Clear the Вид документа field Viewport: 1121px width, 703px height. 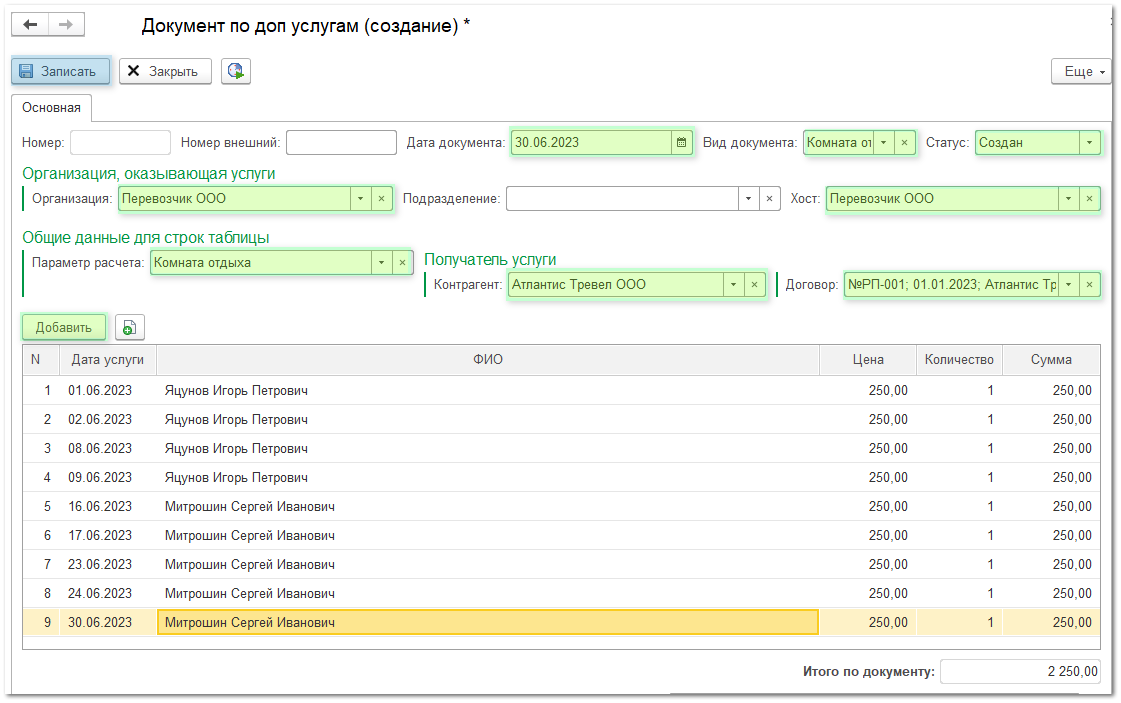(904, 143)
